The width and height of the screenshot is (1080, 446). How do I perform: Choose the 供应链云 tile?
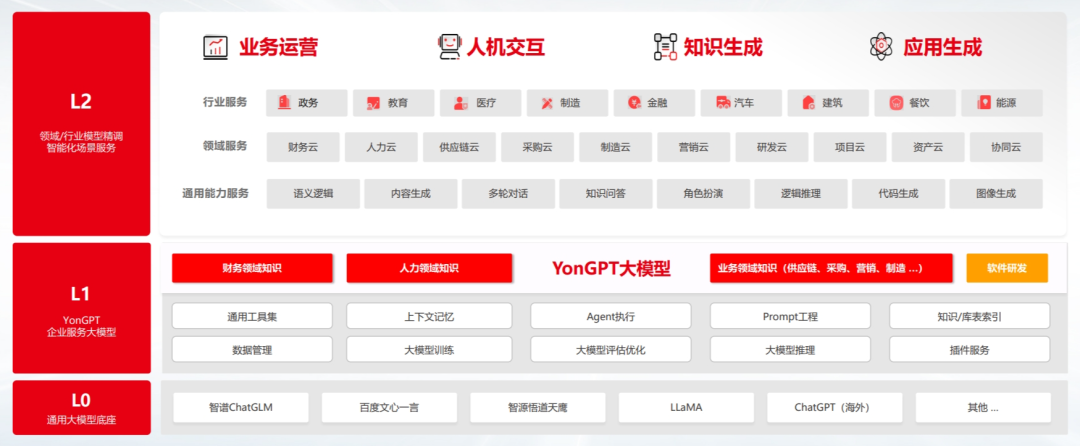tap(458, 148)
